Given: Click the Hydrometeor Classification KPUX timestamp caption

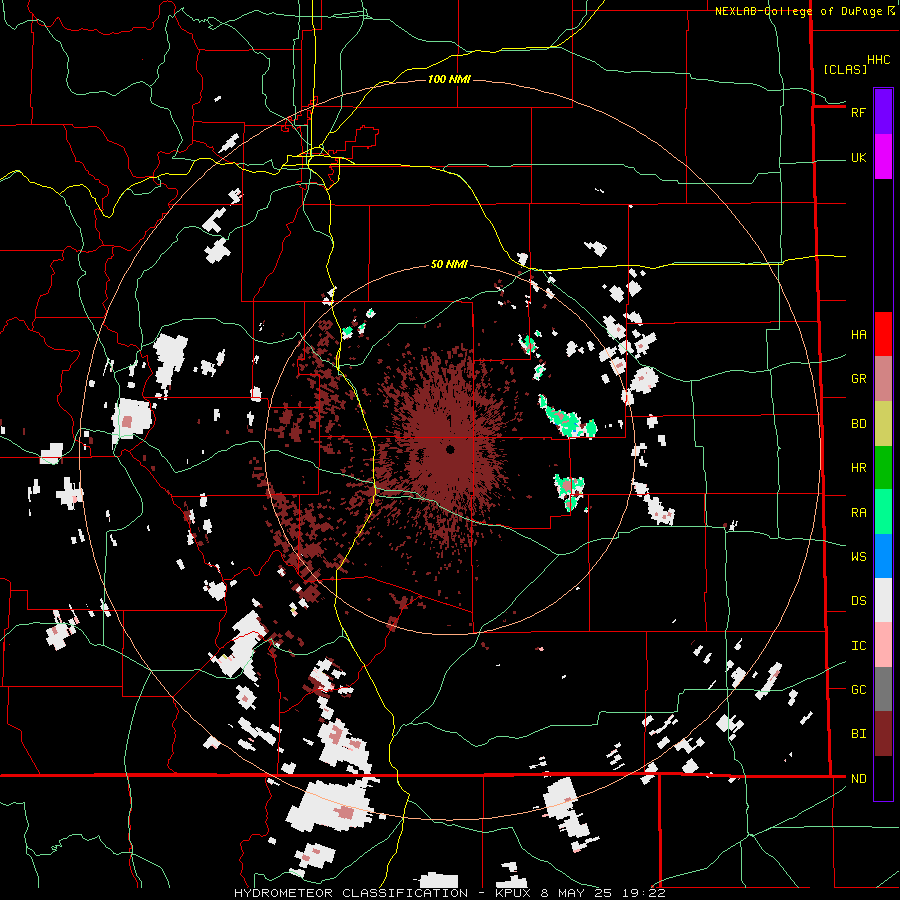Looking at the screenshot, I should 449,893.
